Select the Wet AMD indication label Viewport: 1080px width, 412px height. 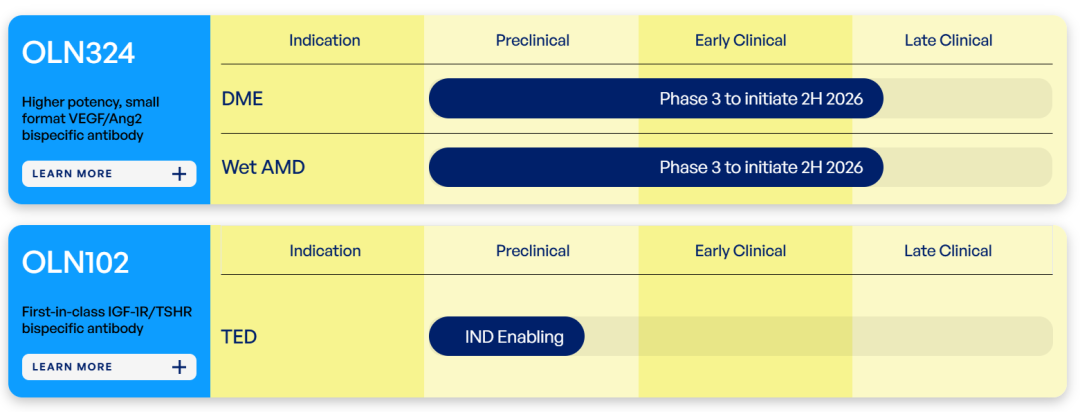click(263, 167)
